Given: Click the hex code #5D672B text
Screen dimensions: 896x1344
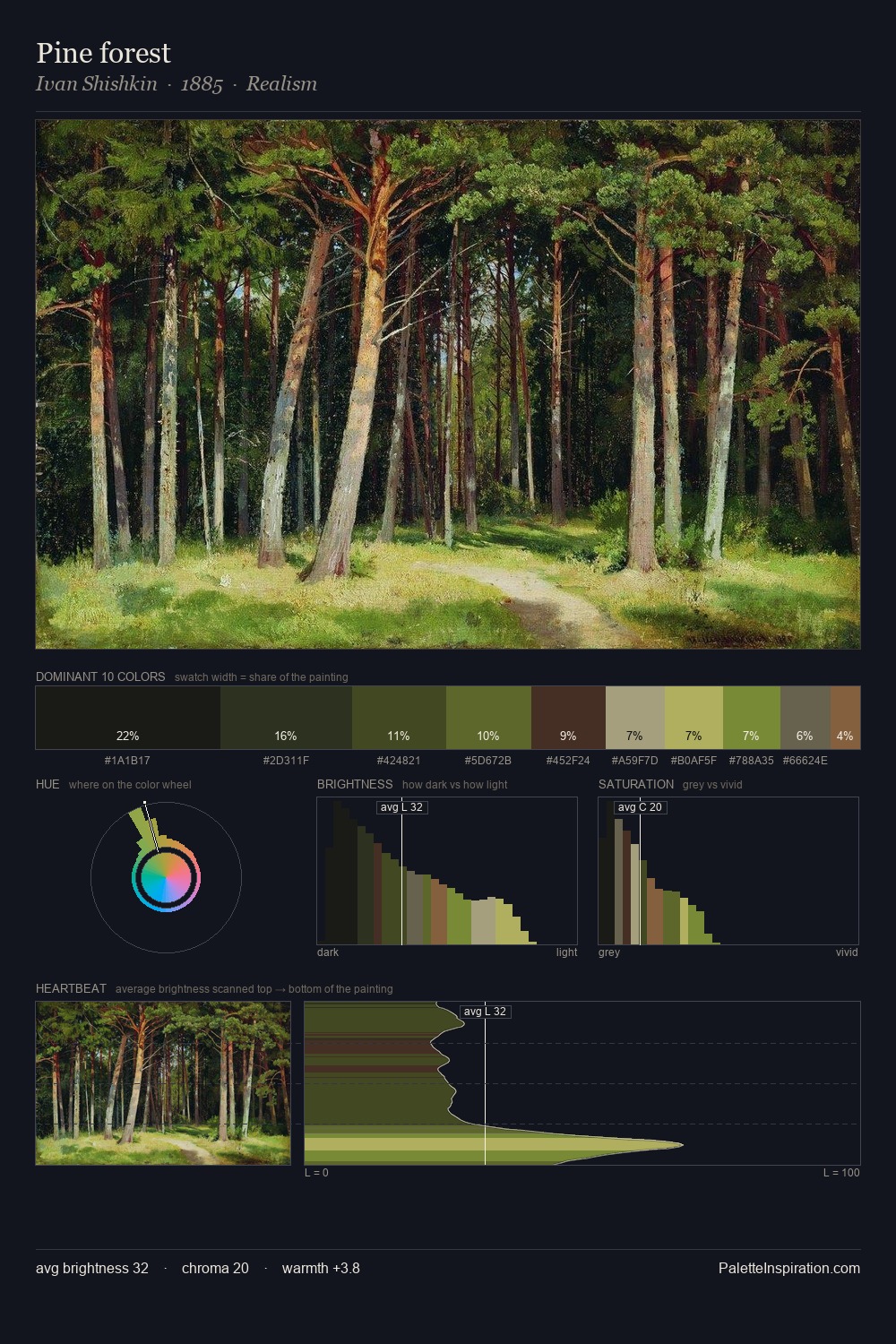Looking at the screenshot, I should pyautogui.click(x=488, y=761).
